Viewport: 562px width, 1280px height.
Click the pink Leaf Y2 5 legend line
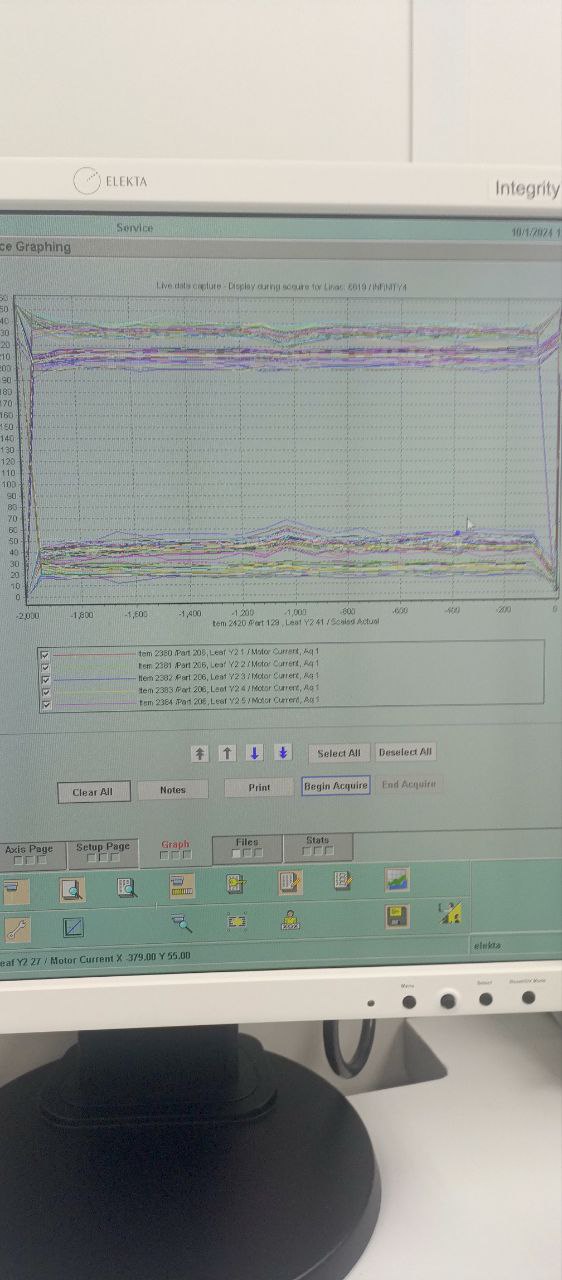pyautogui.click(x=95, y=703)
